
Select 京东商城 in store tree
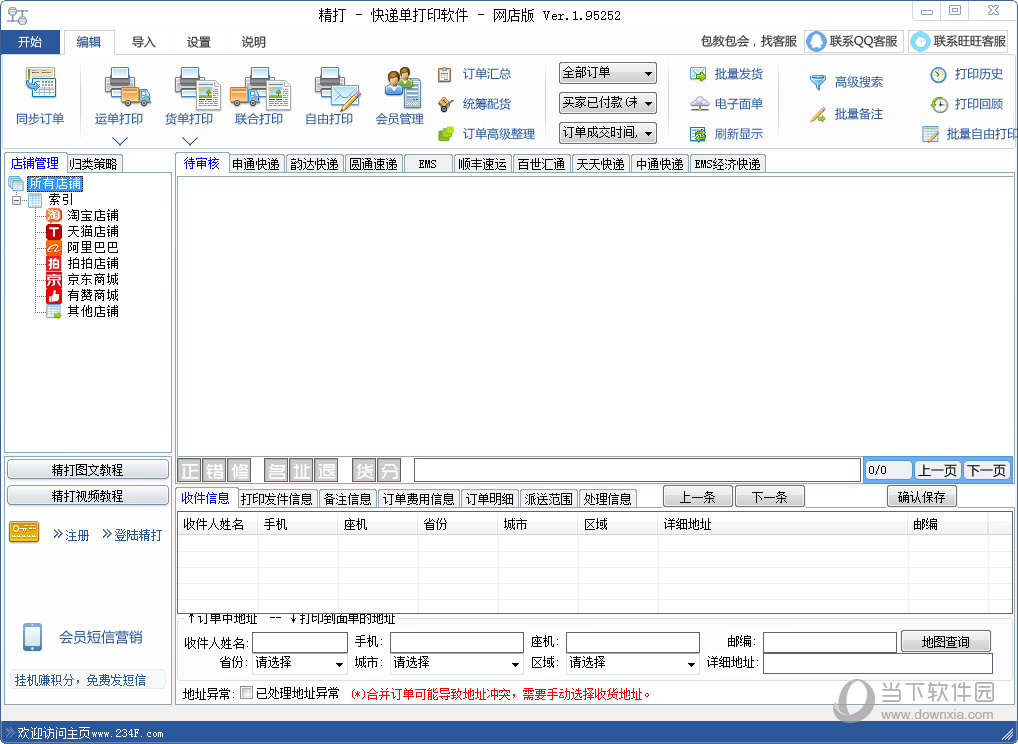click(x=93, y=279)
